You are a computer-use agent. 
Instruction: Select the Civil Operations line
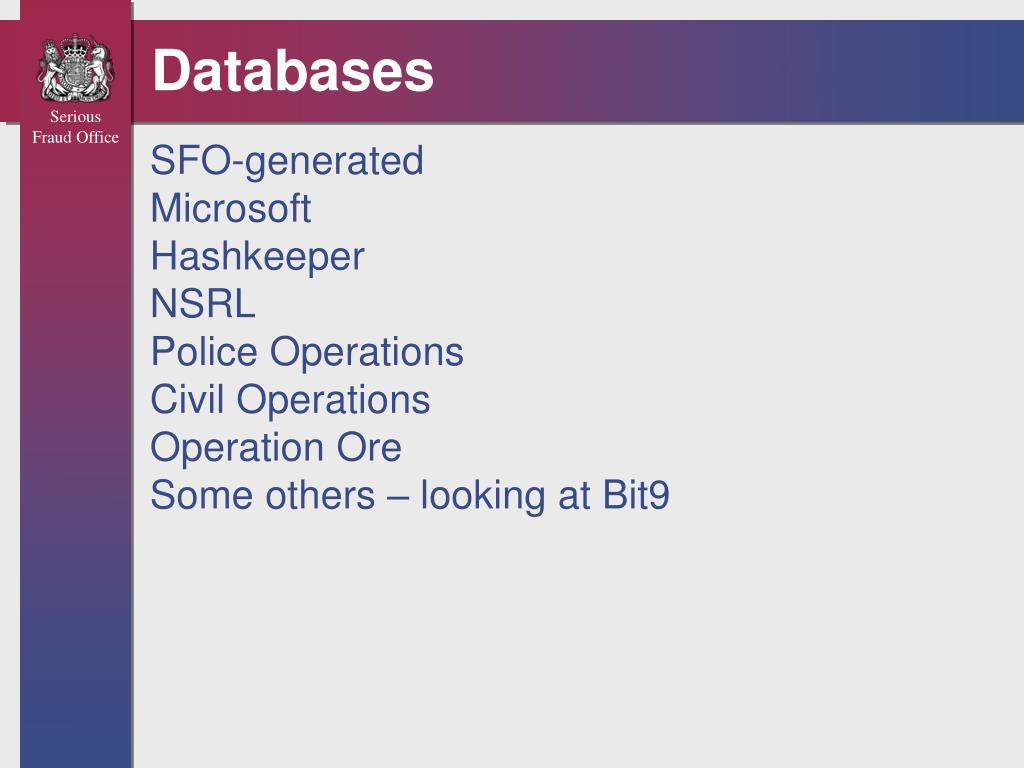[291, 400]
